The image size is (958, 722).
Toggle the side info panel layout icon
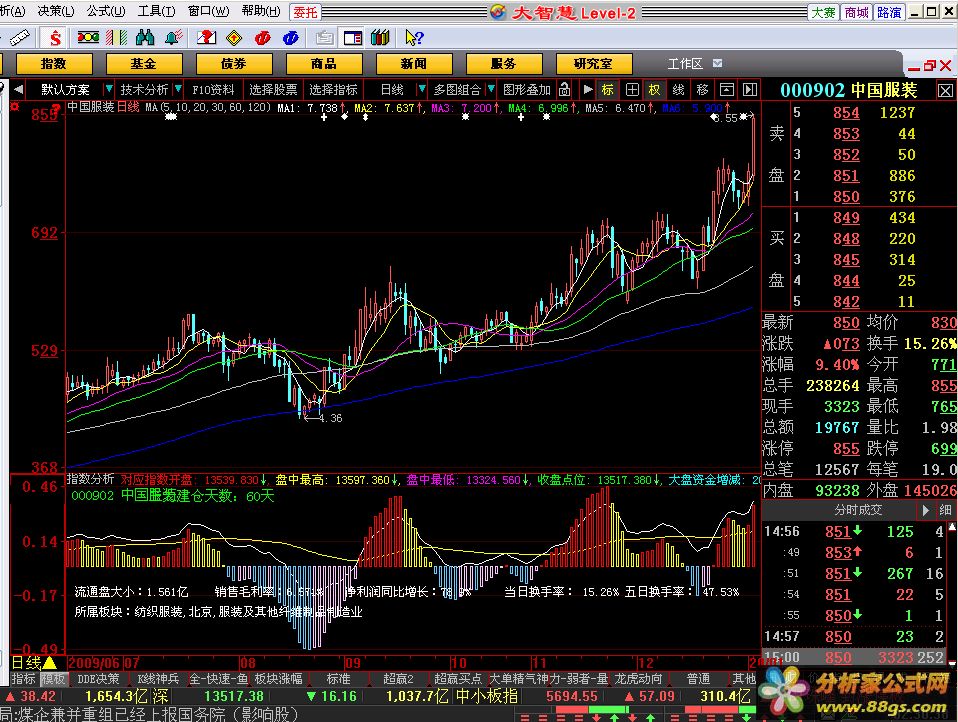pos(353,38)
